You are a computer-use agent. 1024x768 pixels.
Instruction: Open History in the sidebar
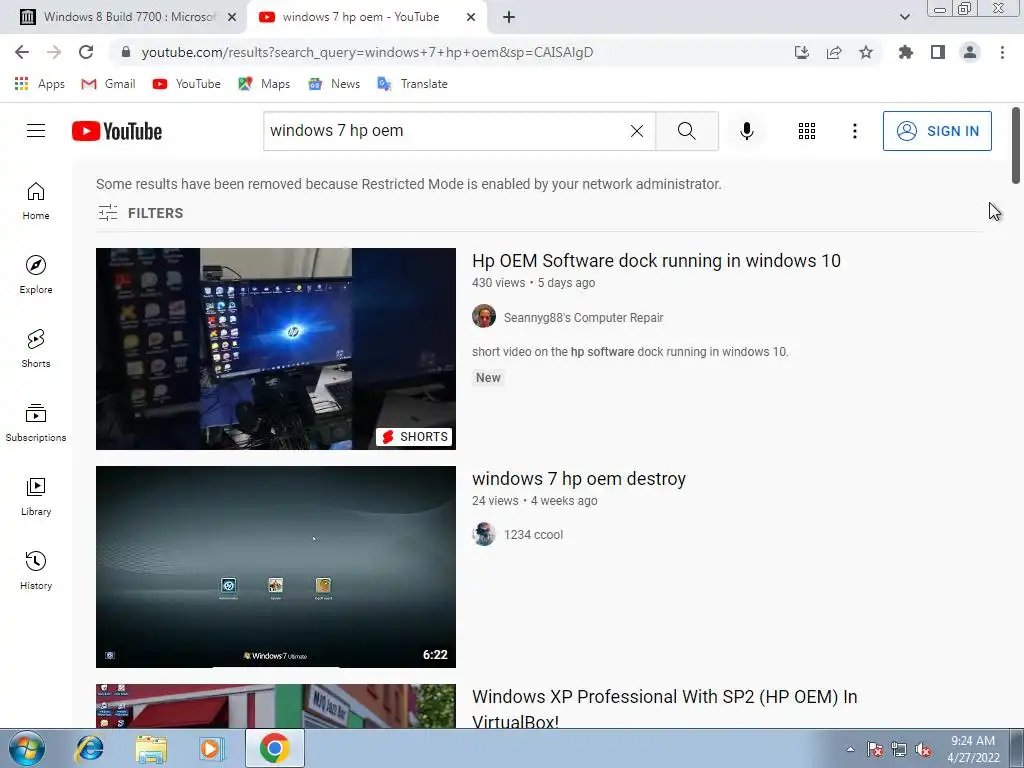coord(36,570)
